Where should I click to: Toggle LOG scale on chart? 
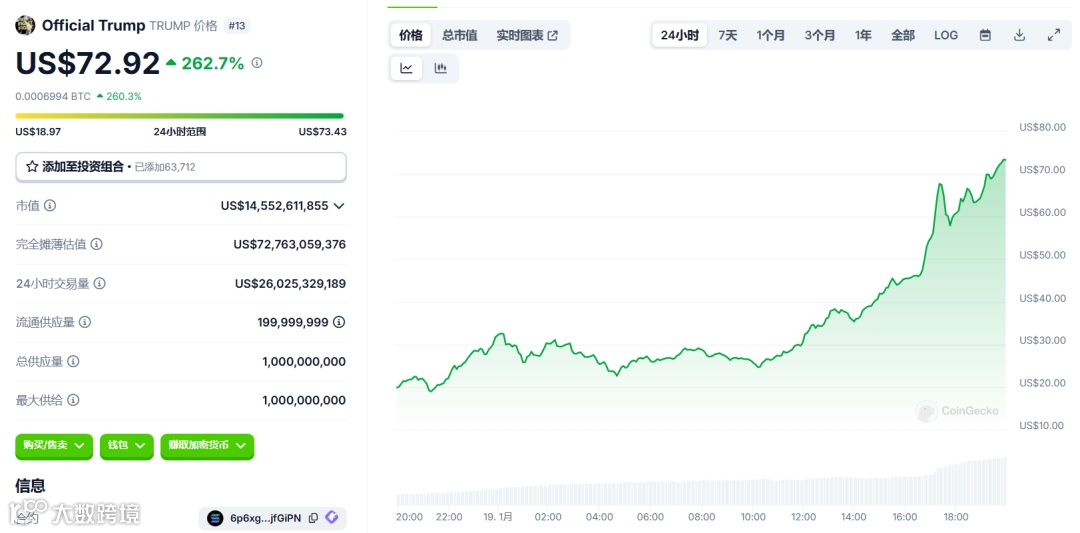coord(945,35)
